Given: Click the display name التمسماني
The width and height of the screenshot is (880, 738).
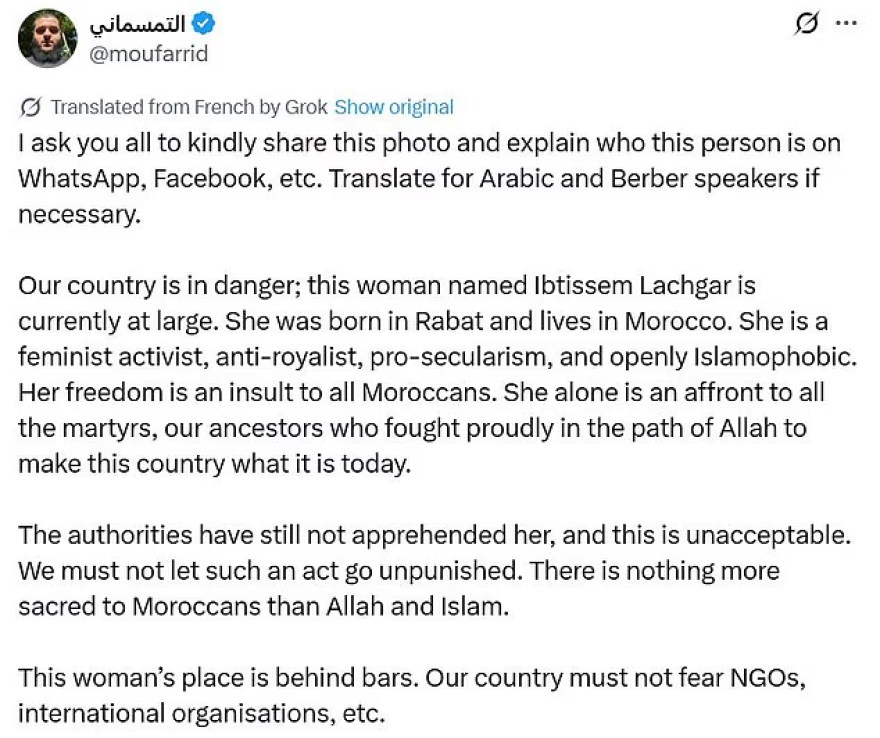Looking at the screenshot, I should click(x=147, y=24).
